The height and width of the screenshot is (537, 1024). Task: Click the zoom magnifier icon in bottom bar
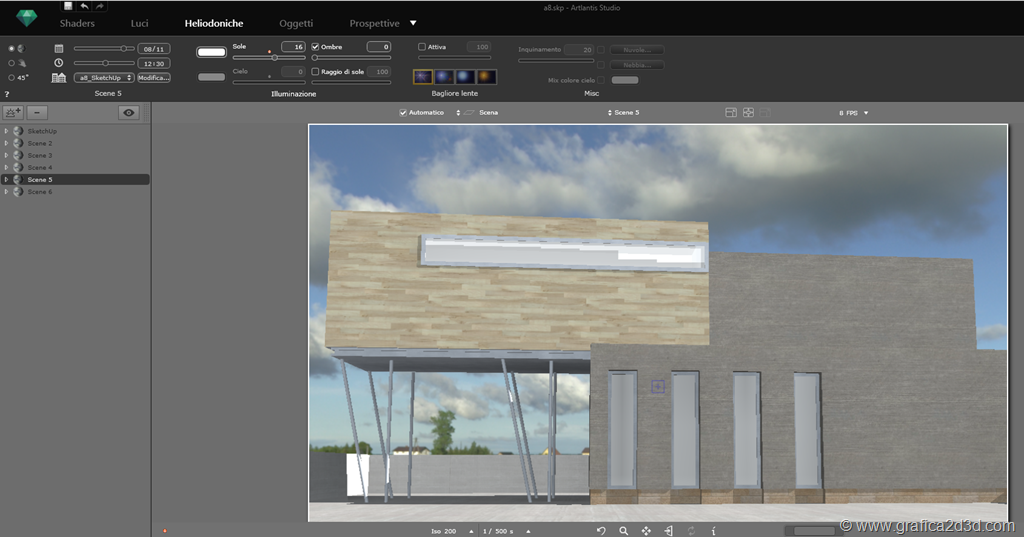623,531
